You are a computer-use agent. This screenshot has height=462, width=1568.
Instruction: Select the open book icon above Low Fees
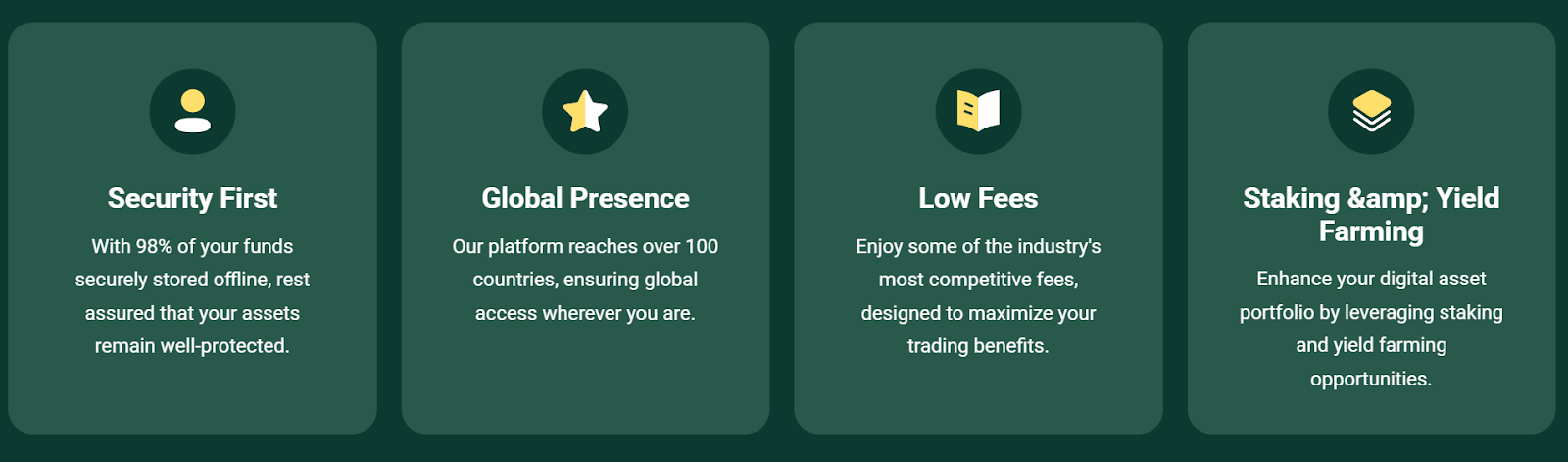[978, 111]
